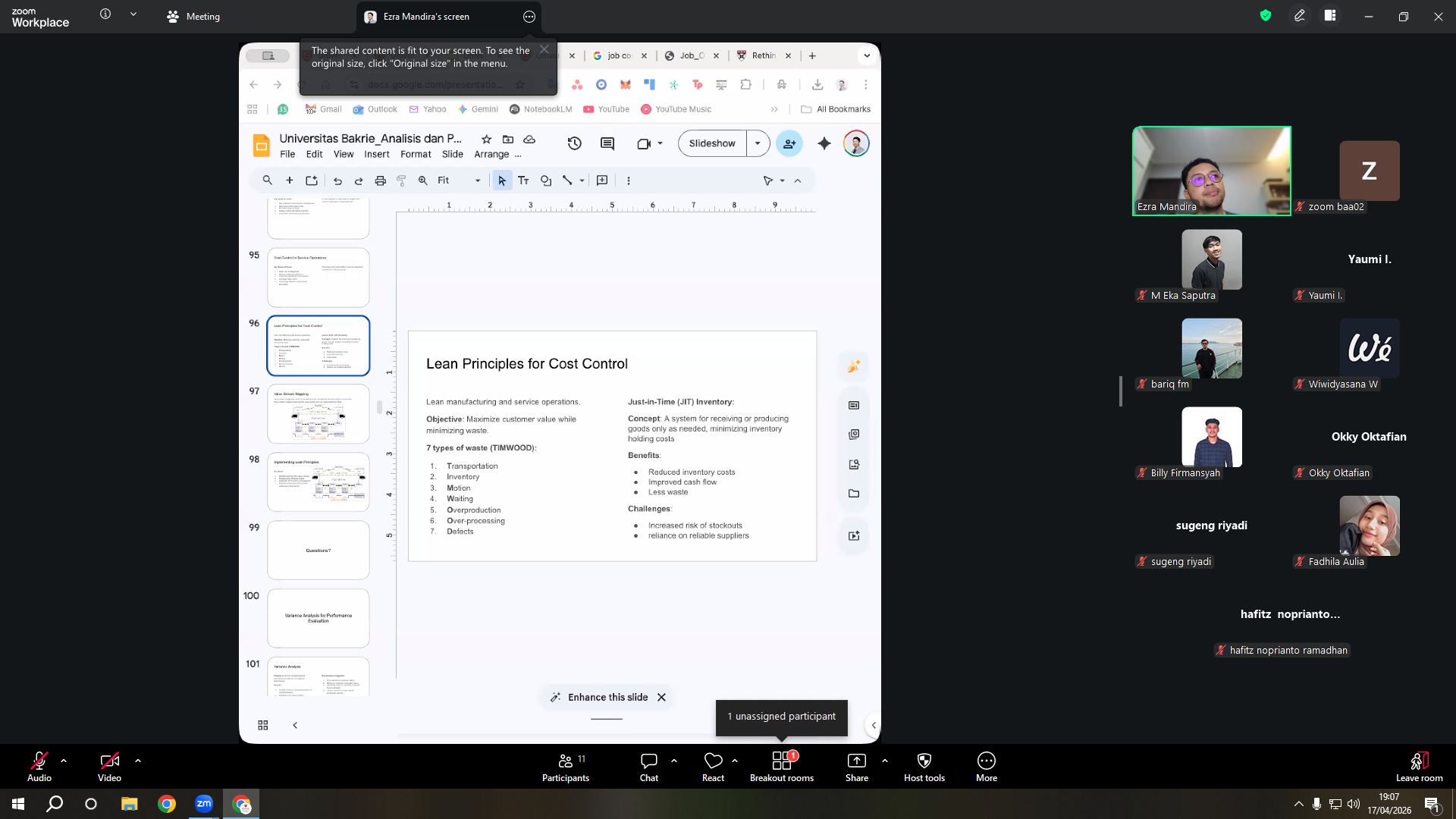Open Zoom Chat panel
This screenshot has width=1456, height=819.
pyautogui.click(x=649, y=767)
